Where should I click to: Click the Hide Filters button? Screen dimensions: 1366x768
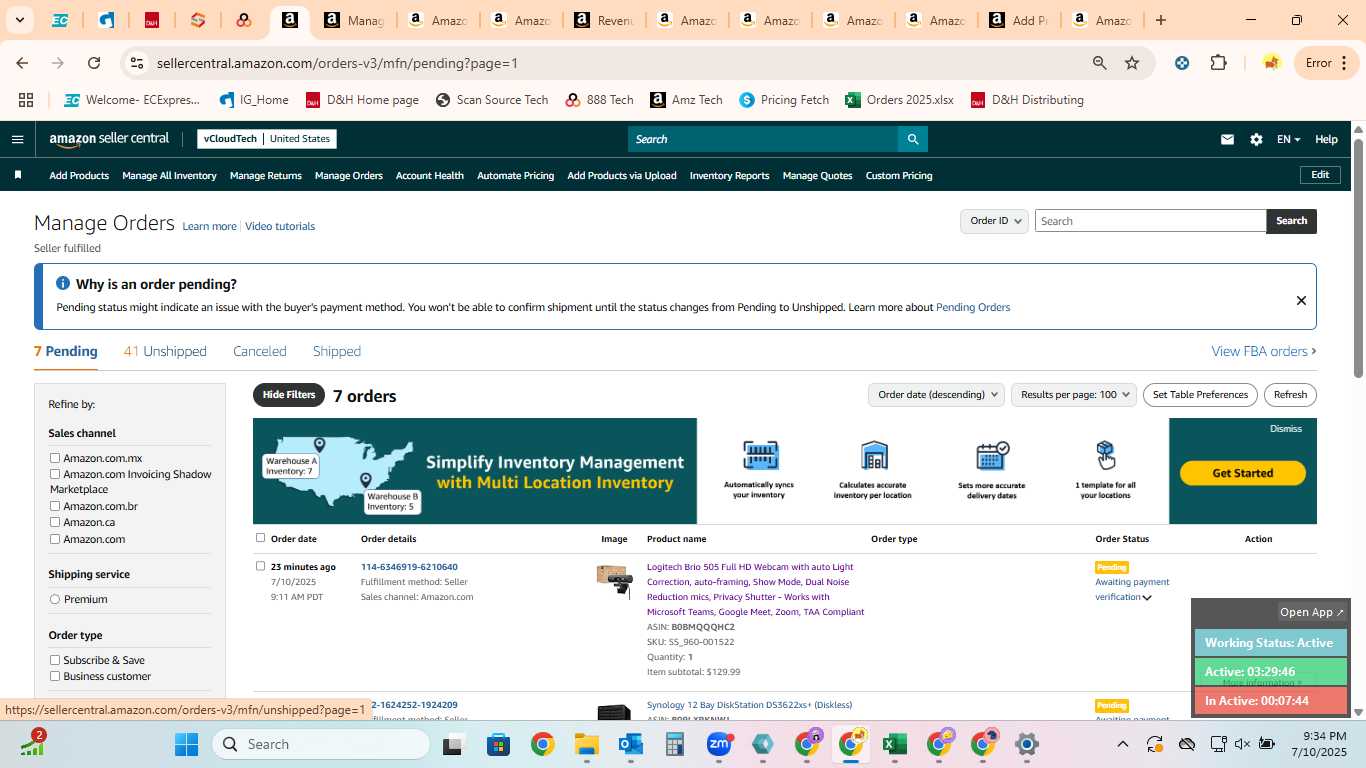point(289,395)
